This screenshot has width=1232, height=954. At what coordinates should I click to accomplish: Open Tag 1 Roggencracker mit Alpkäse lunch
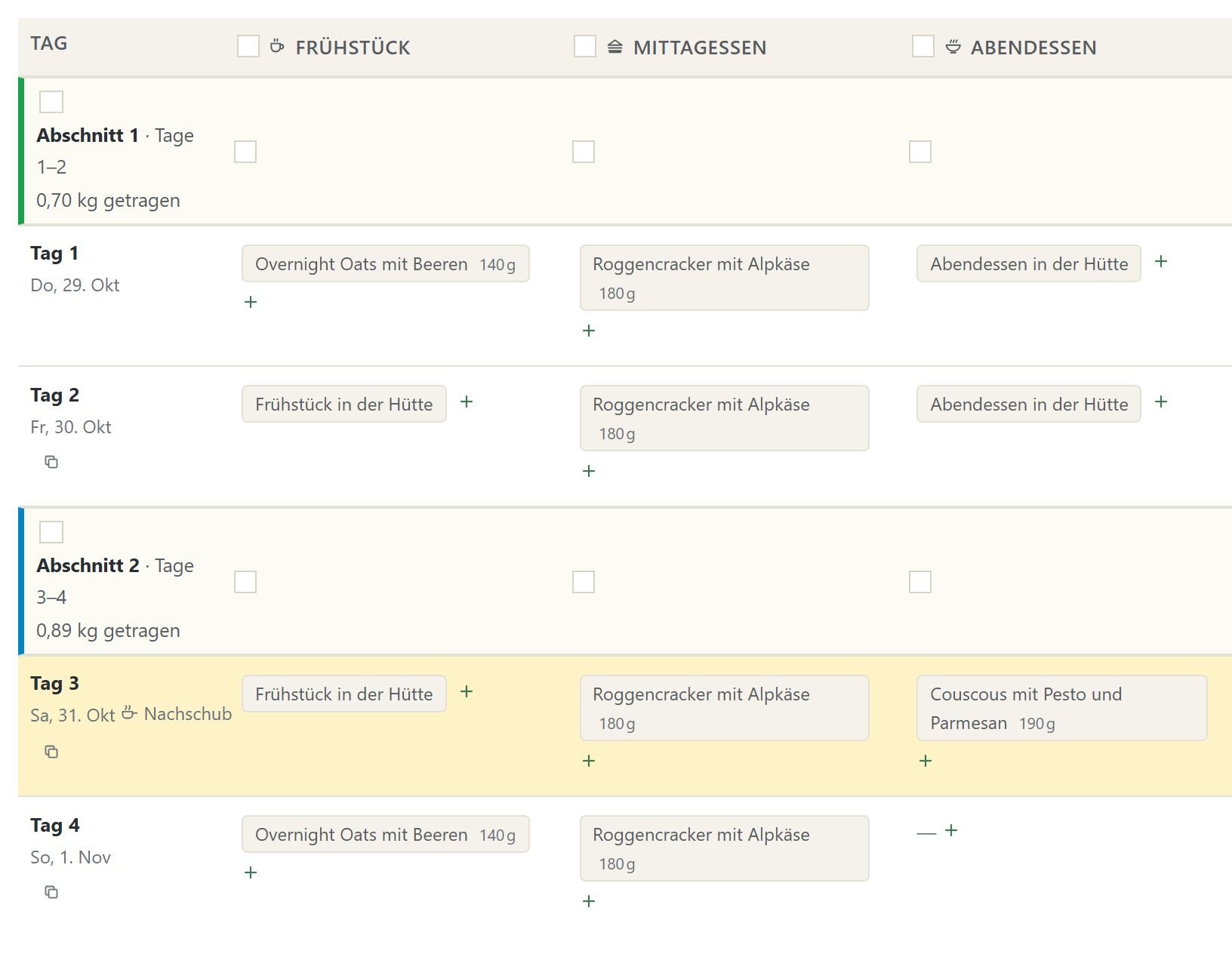coord(725,278)
